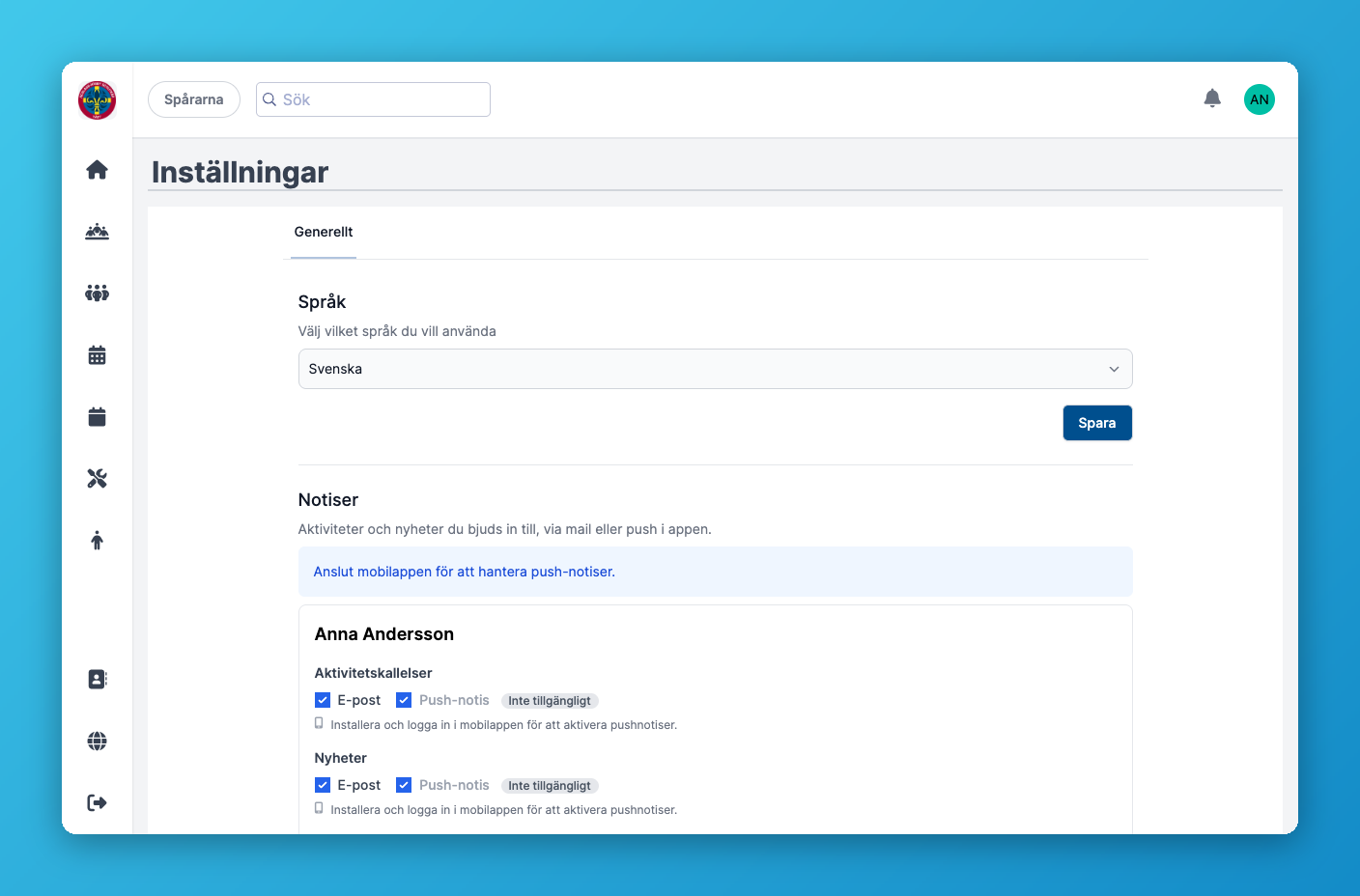Open the person icon in sidebar
The width and height of the screenshot is (1360, 896).
pos(97,541)
